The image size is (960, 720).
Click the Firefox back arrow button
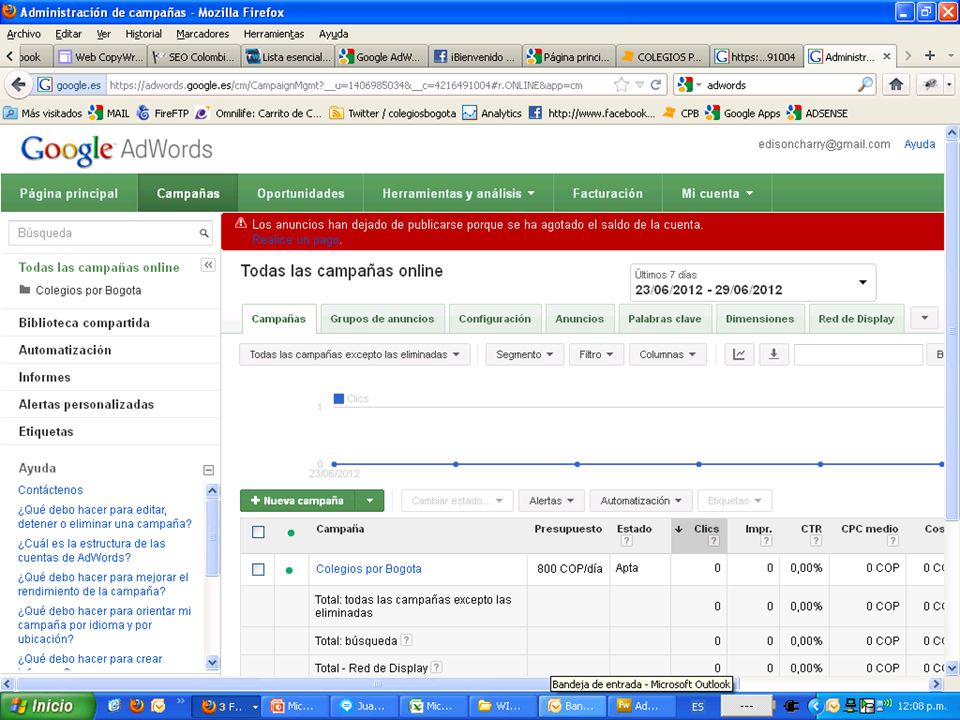pos(18,84)
